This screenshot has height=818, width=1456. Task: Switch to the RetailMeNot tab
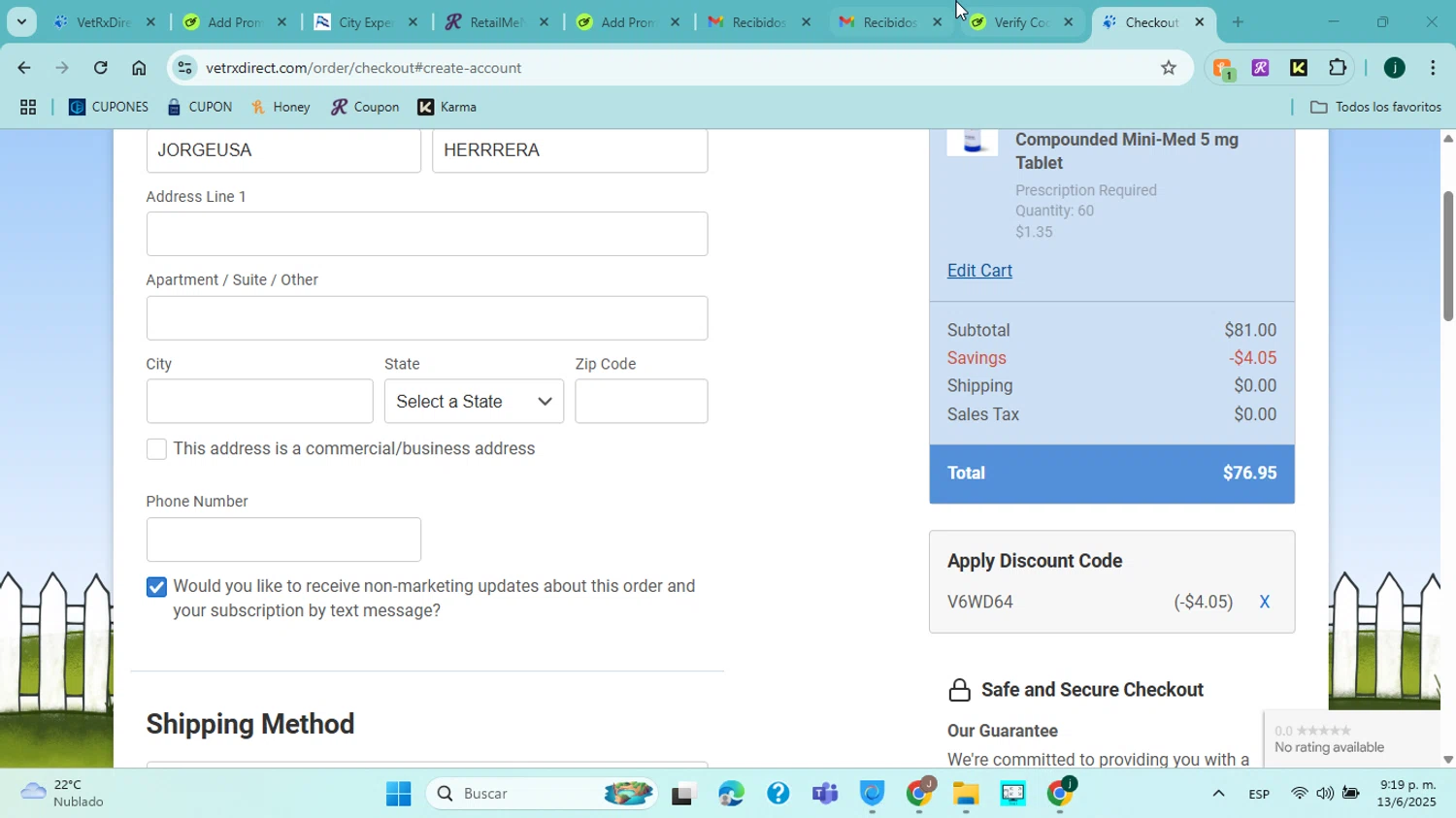[498, 22]
